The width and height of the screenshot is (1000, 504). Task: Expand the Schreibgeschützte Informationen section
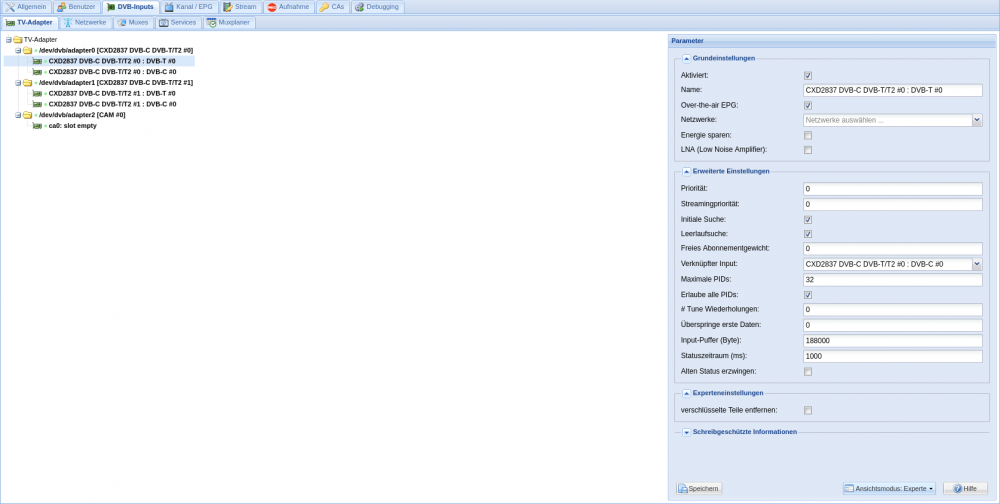(687, 433)
